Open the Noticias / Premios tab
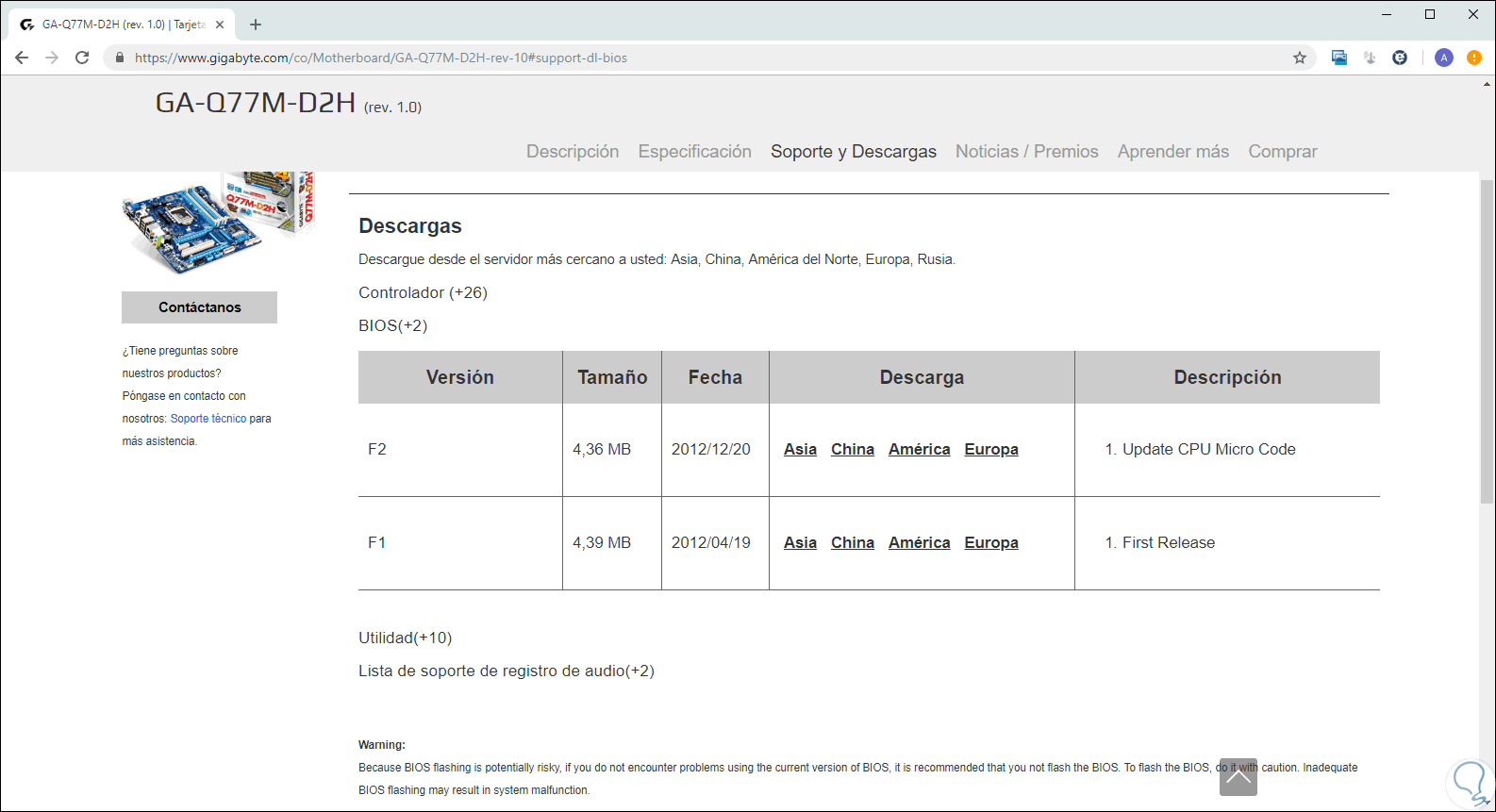The width and height of the screenshot is (1496, 812). pos(1027,152)
